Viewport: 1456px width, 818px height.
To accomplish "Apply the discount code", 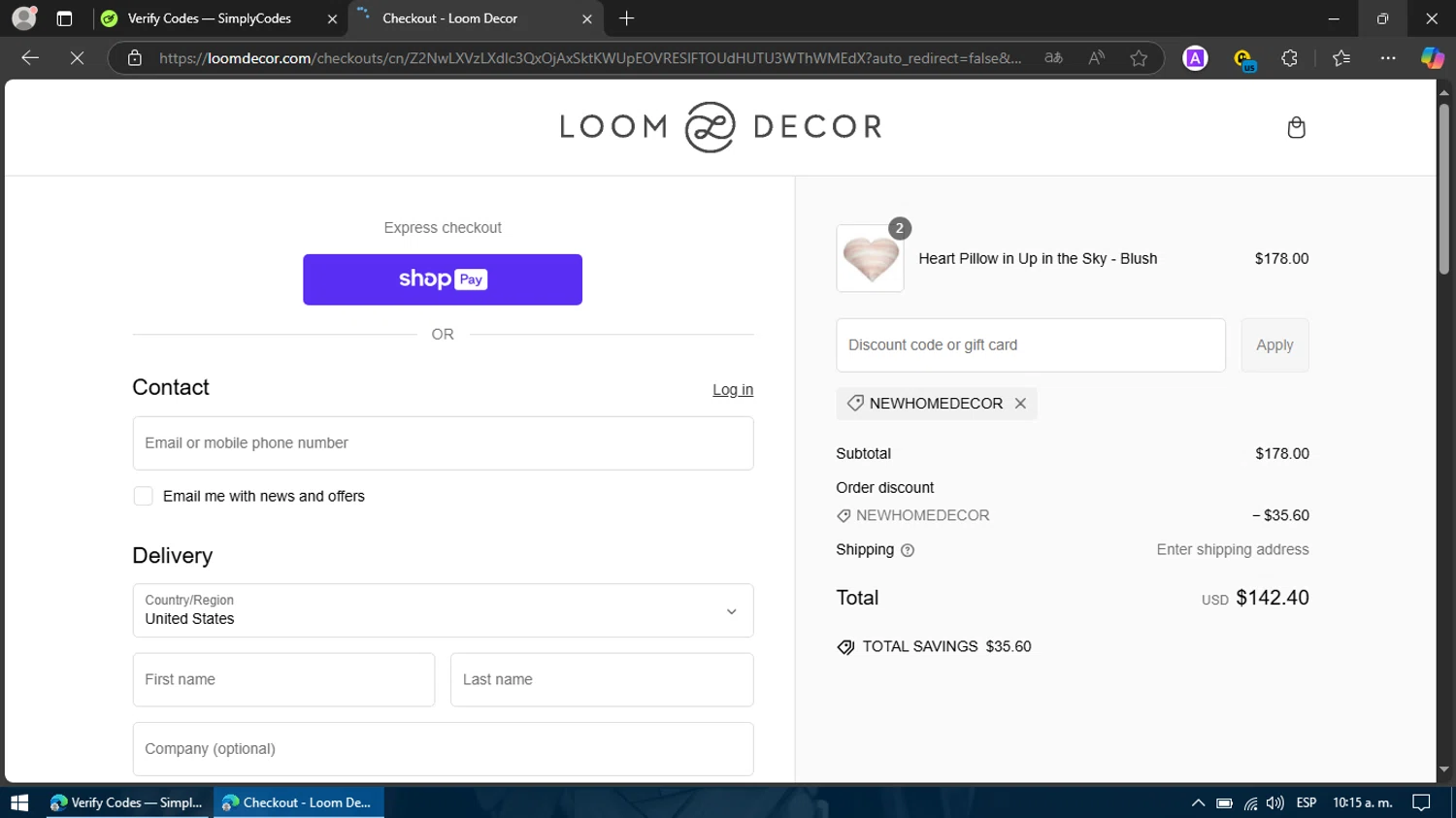I will (1274, 345).
